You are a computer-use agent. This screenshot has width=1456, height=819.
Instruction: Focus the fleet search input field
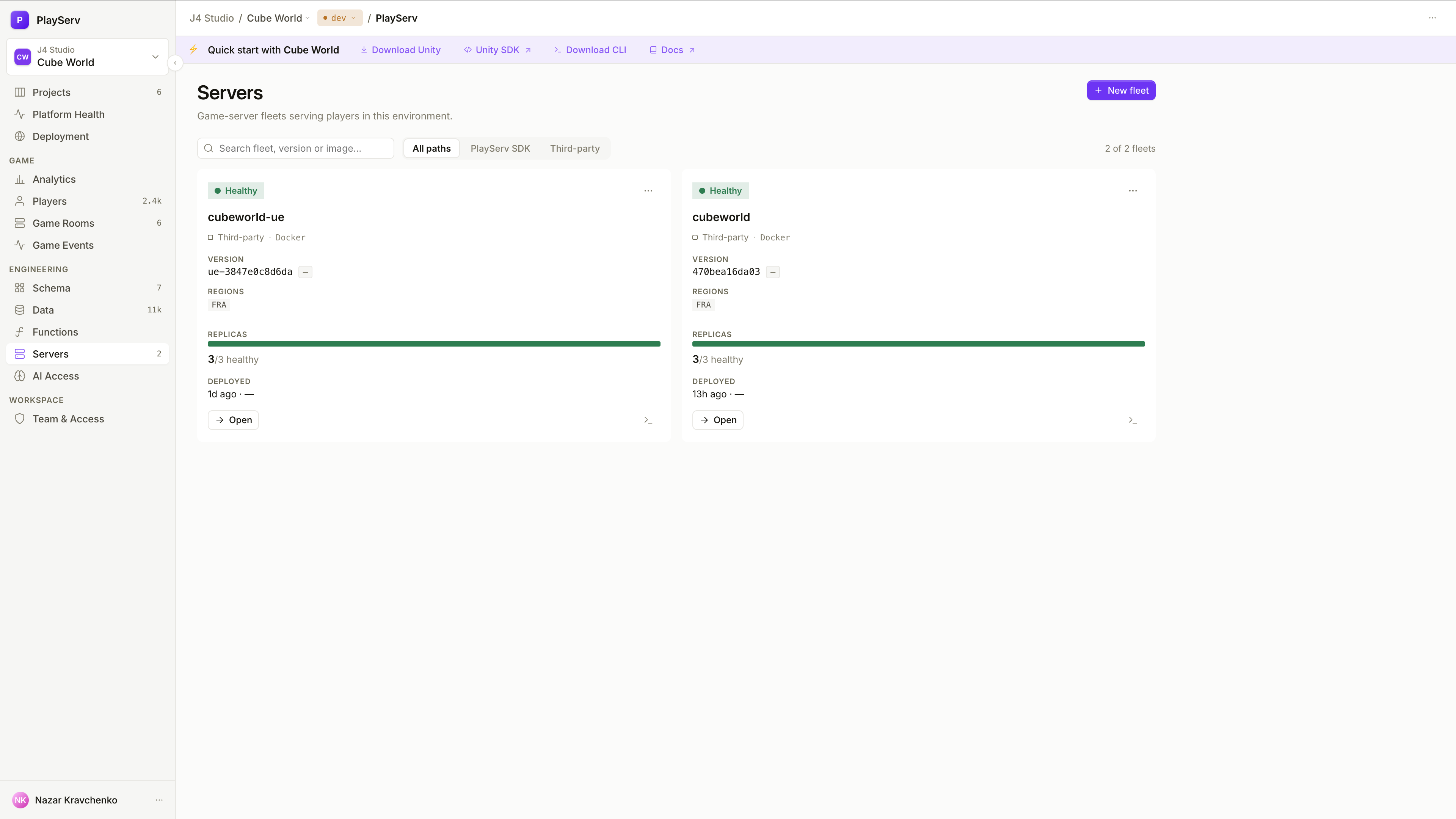296,148
